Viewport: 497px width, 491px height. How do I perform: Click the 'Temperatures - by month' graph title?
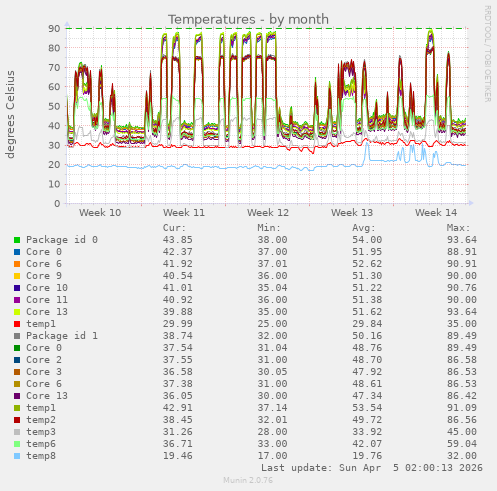(x=248, y=20)
